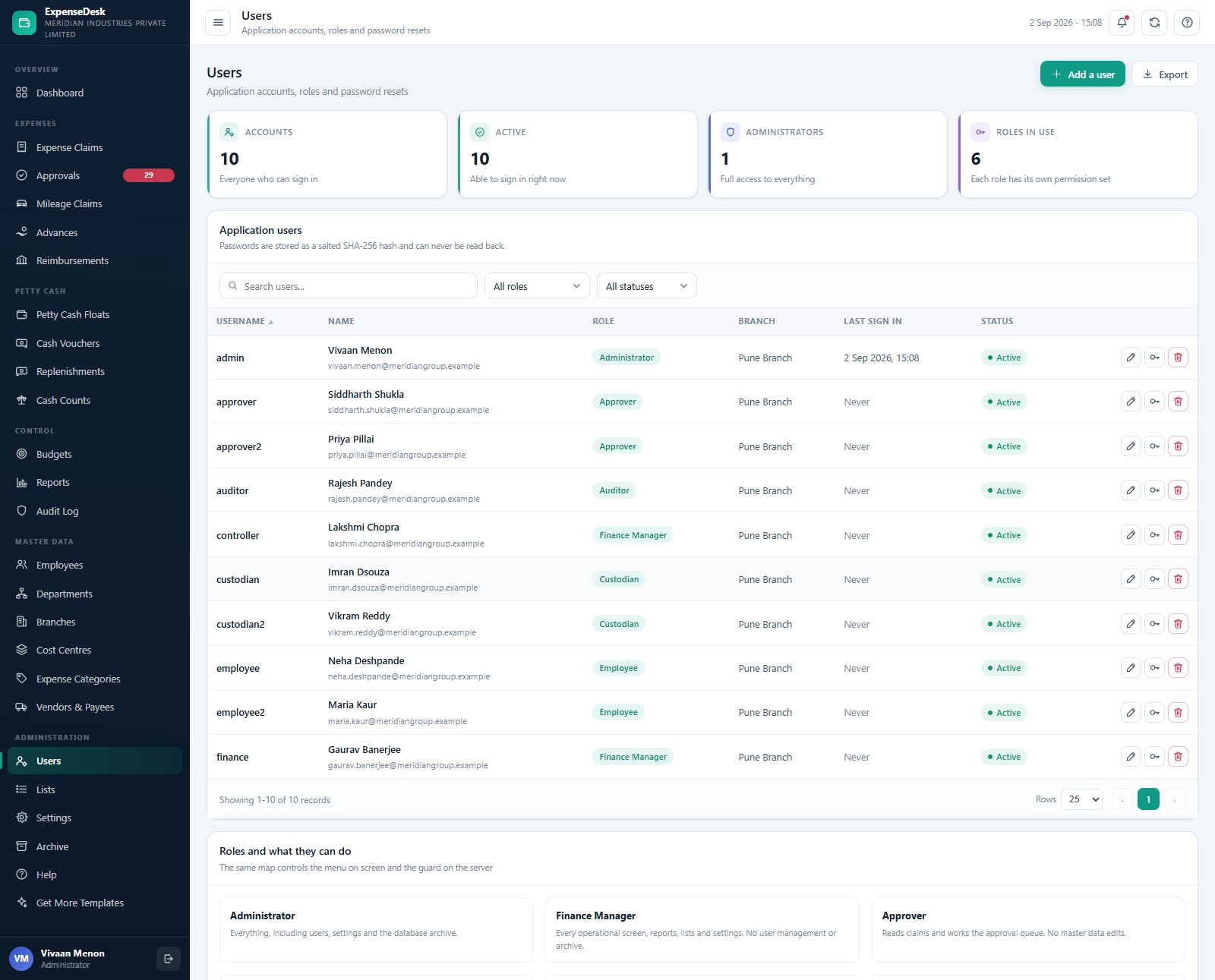This screenshot has width=1215, height=980.
Task: Click Get More Templates link
Action: (x=95, y=903)
